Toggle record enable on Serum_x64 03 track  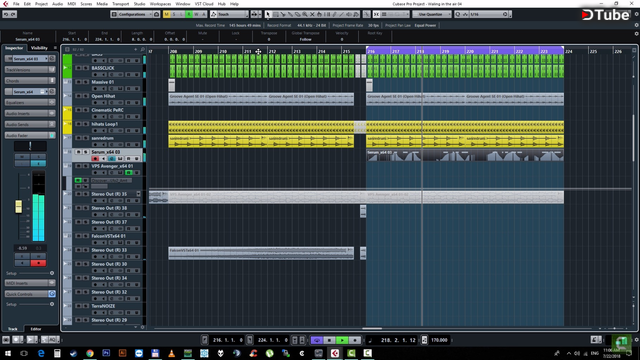click(95, 158)
